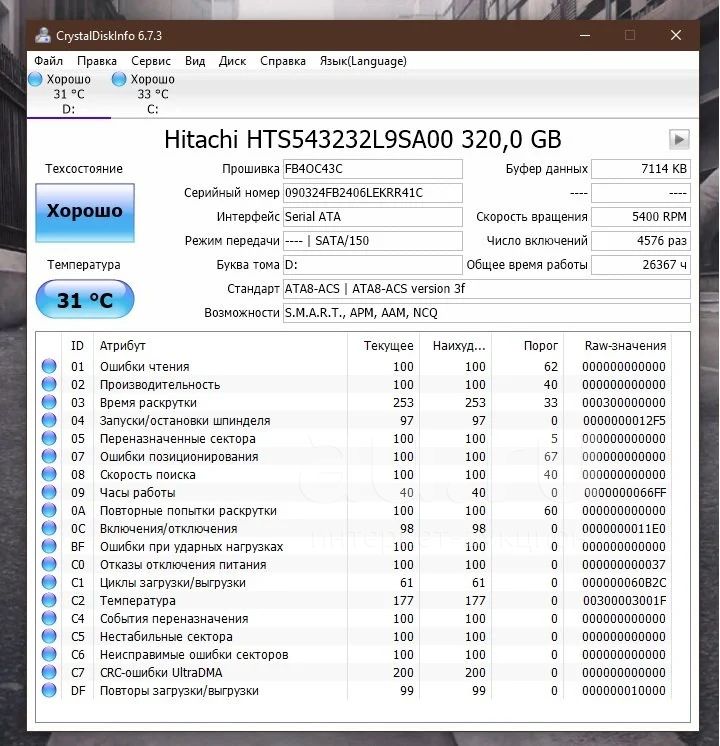Minimize the CrystalDiskInfo window

click(x=585, y=35)
